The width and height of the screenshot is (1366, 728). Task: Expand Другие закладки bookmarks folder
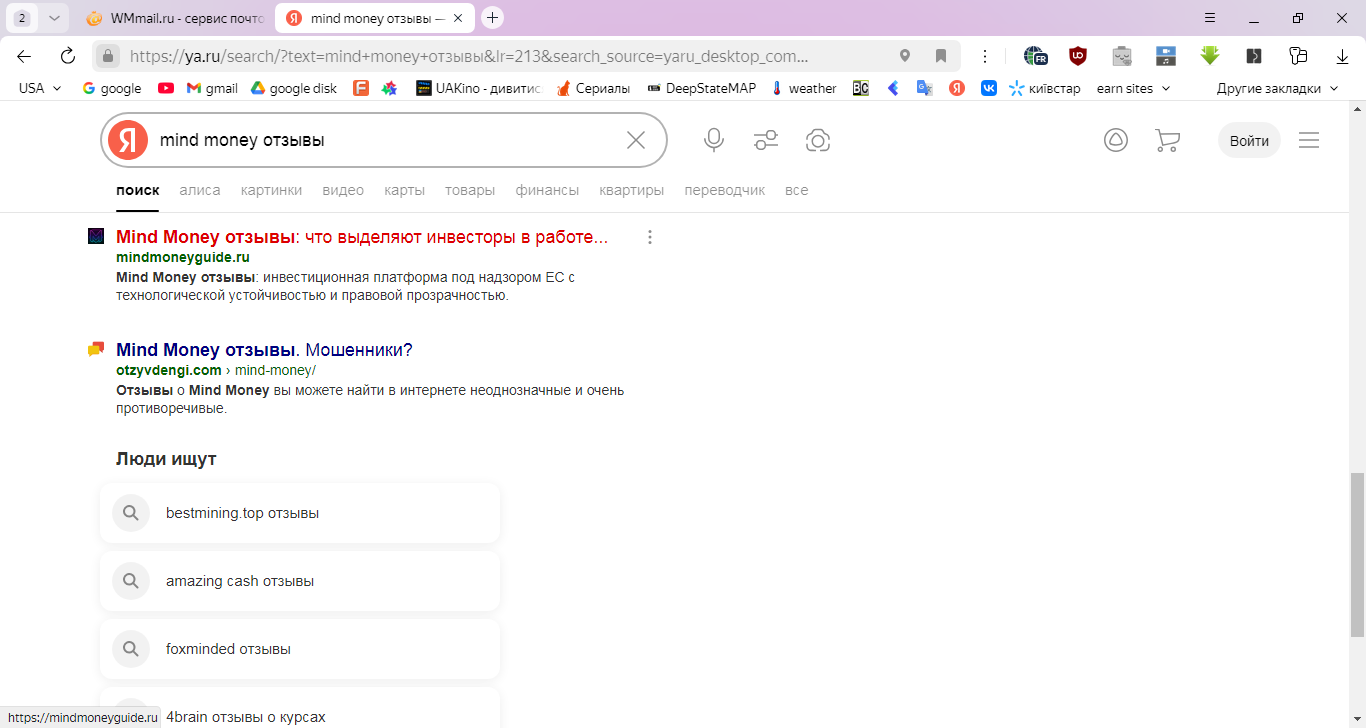pyautogui.click(x=1277, y=88)
